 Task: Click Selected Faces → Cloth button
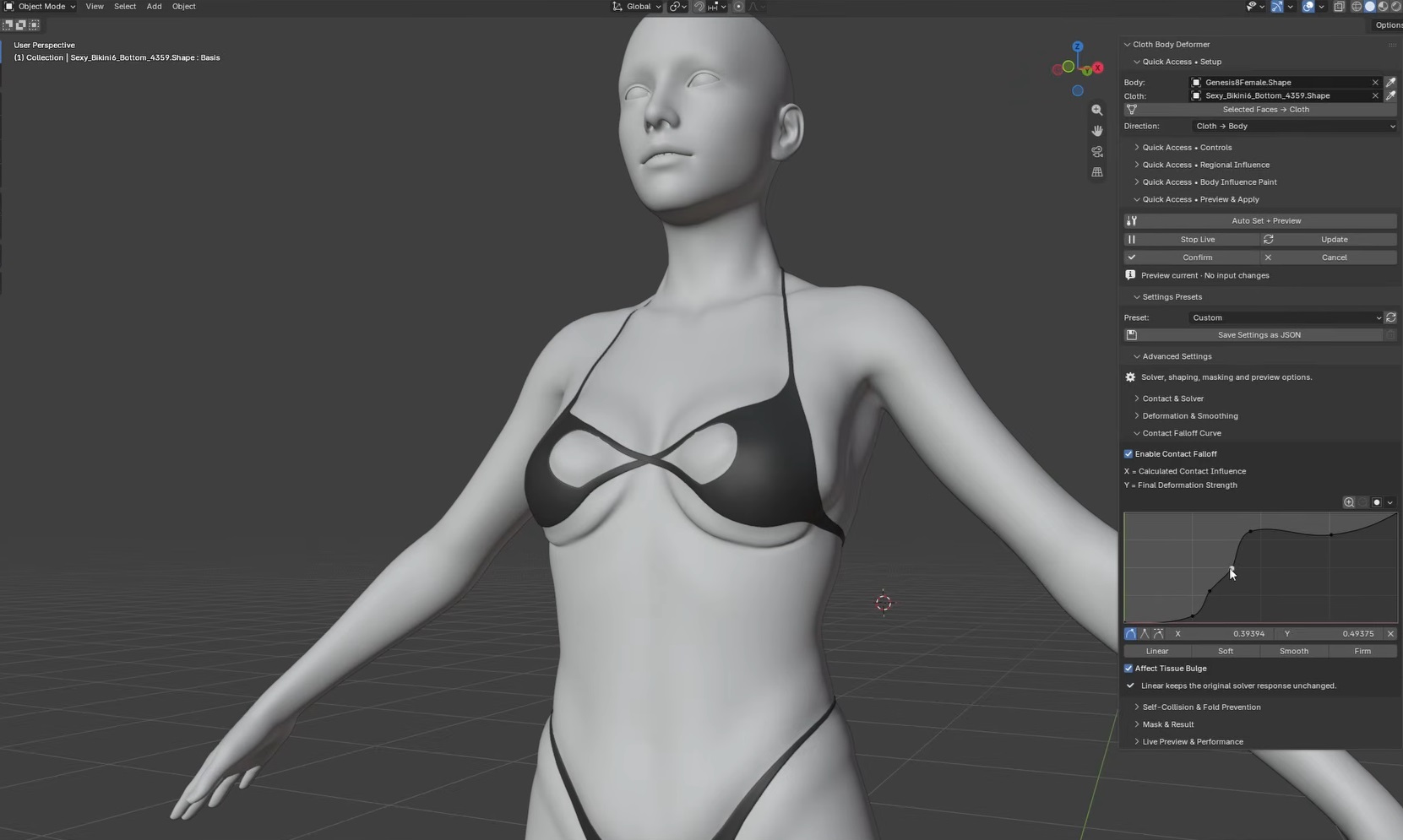click(x=1260, y=110)
